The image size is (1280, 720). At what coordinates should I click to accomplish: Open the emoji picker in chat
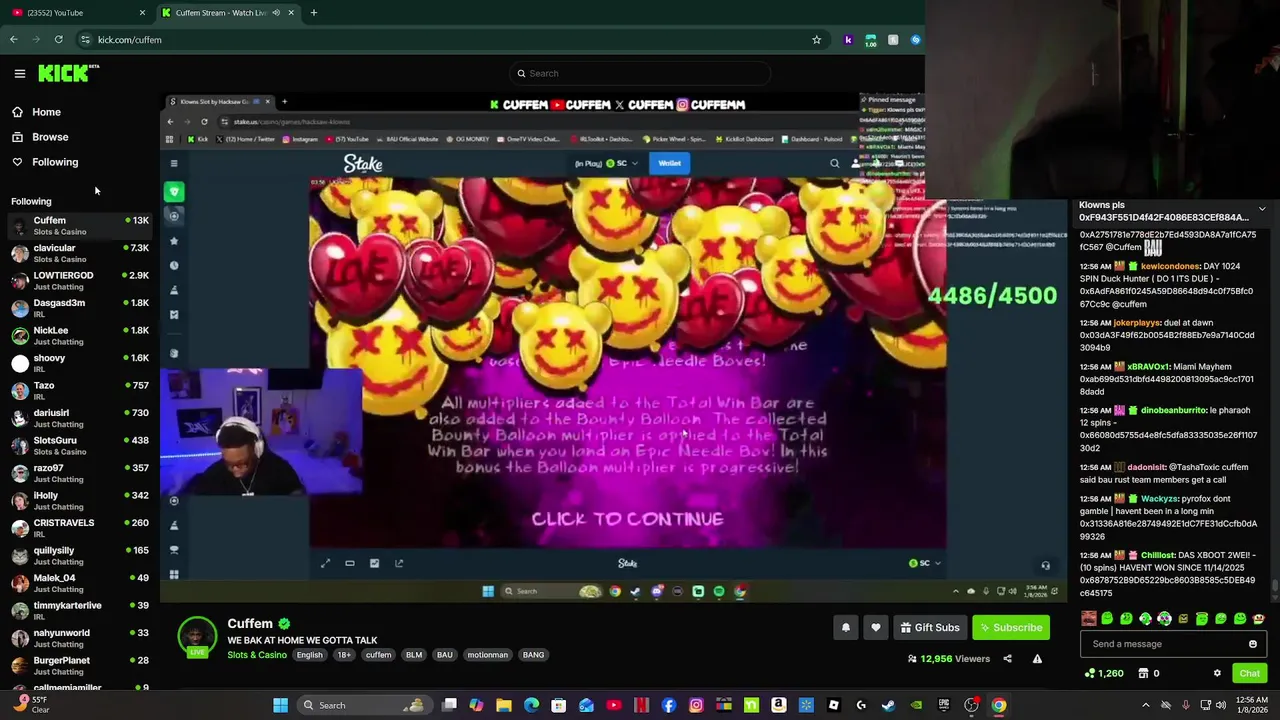point(1252,644)
